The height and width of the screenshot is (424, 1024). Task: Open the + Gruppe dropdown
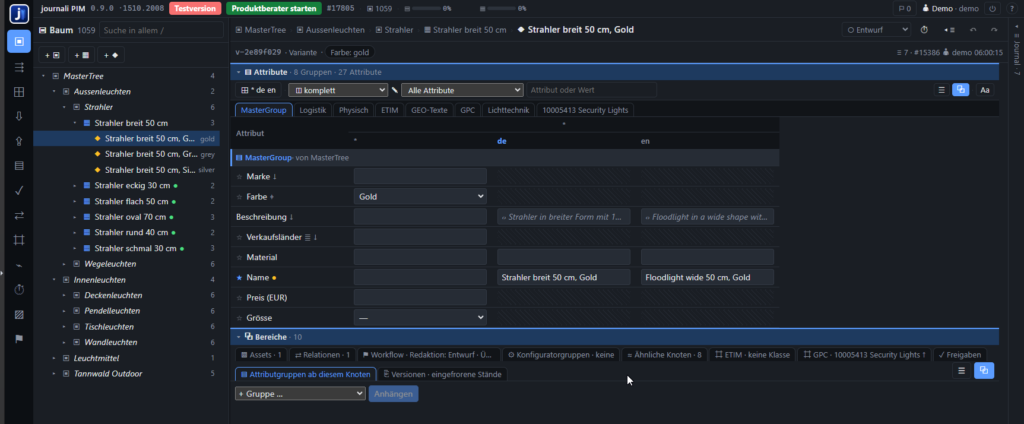pyautogui.click(x=300, y=394)
